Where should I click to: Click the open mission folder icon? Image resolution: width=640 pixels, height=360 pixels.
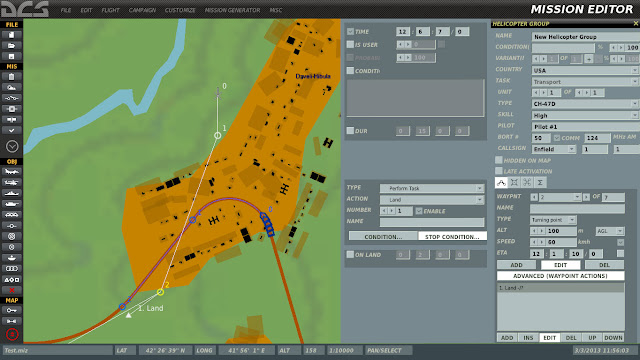pyautogui.click(x=11, y=46)
